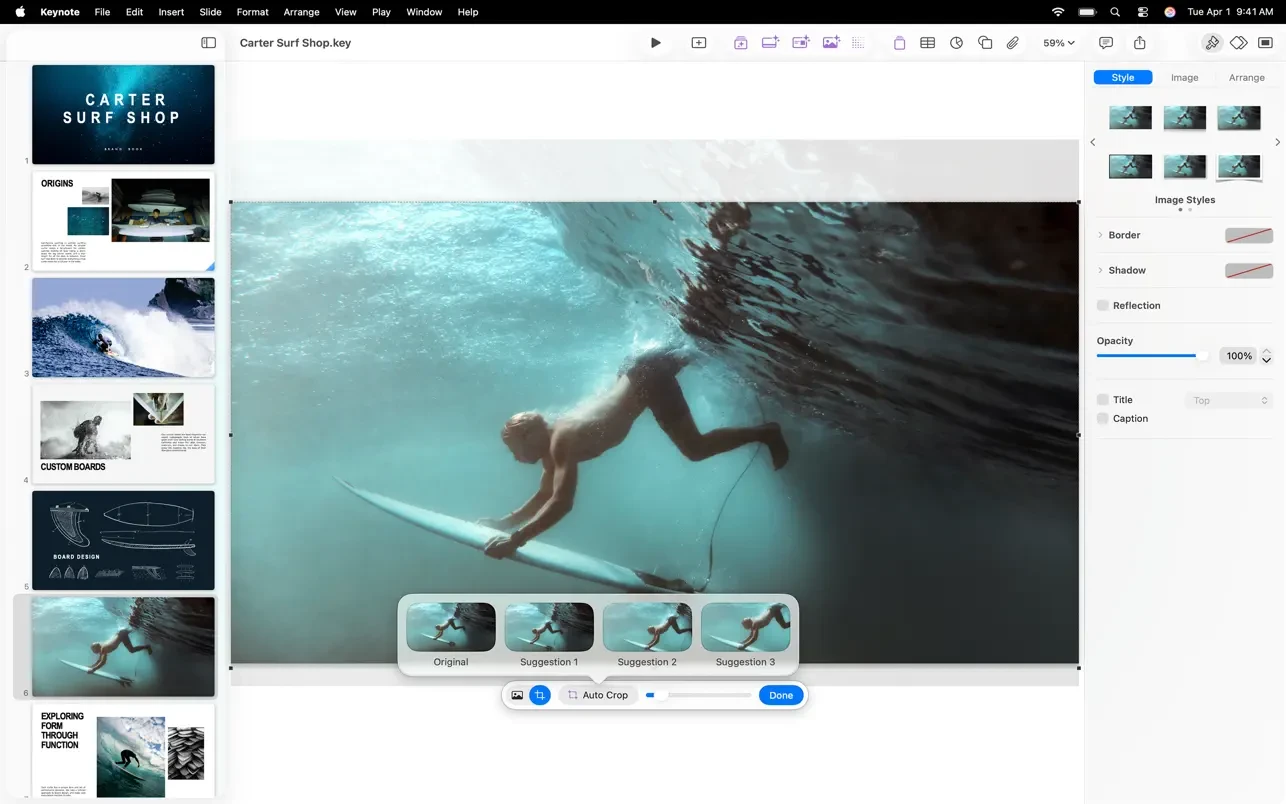Image resolution: width=1286 pixels, height=804 pixels.
Task: Expand the Border section
Action: pyautogui.click(x=1101, y=235)
